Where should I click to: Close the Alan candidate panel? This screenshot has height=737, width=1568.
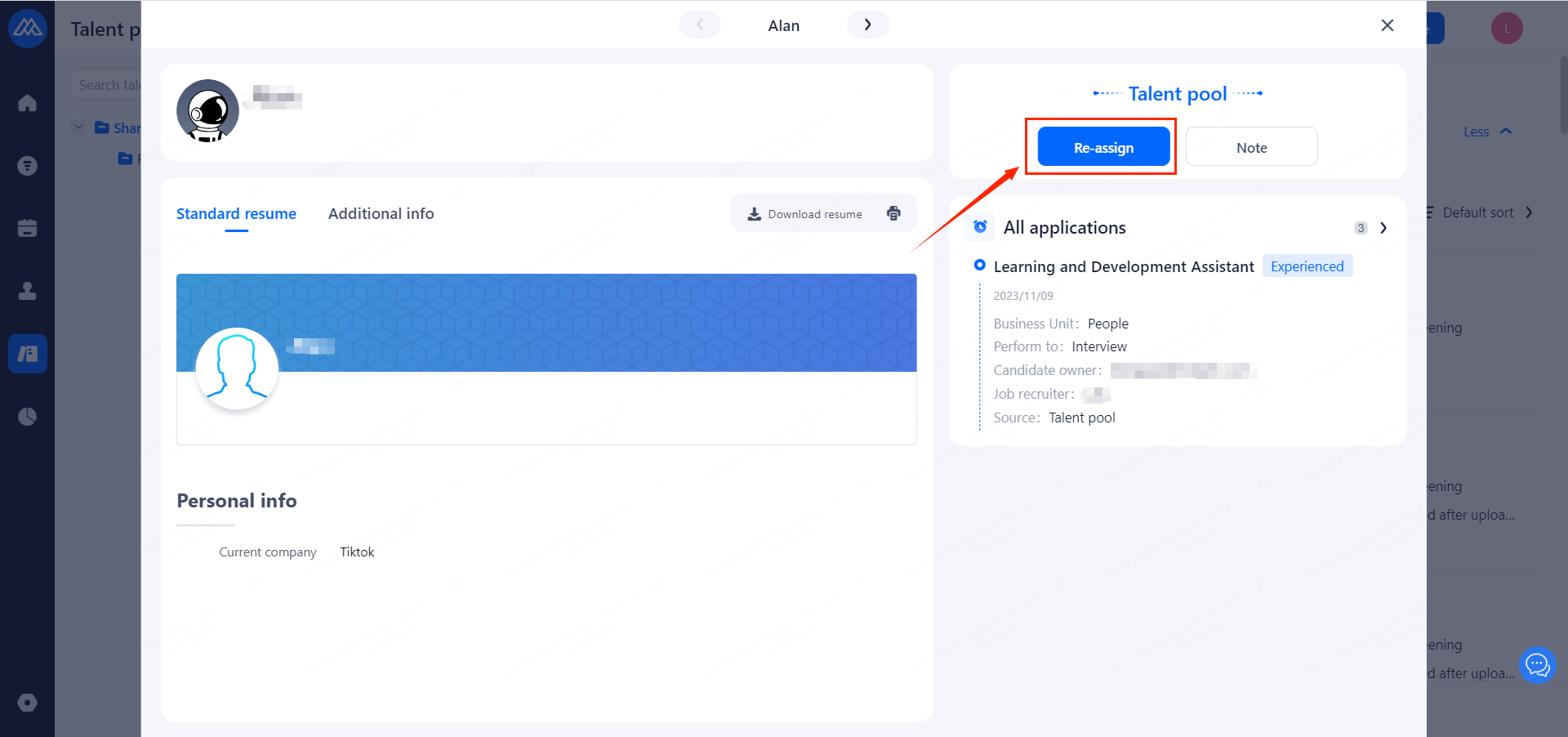pyautogui.click(x=1387, y=25)
